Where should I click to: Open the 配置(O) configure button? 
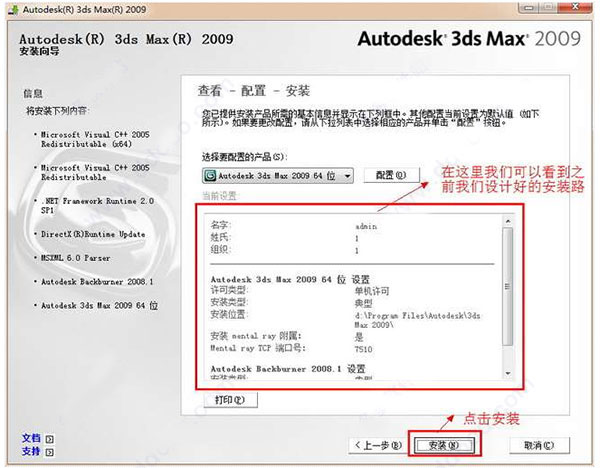391,175
